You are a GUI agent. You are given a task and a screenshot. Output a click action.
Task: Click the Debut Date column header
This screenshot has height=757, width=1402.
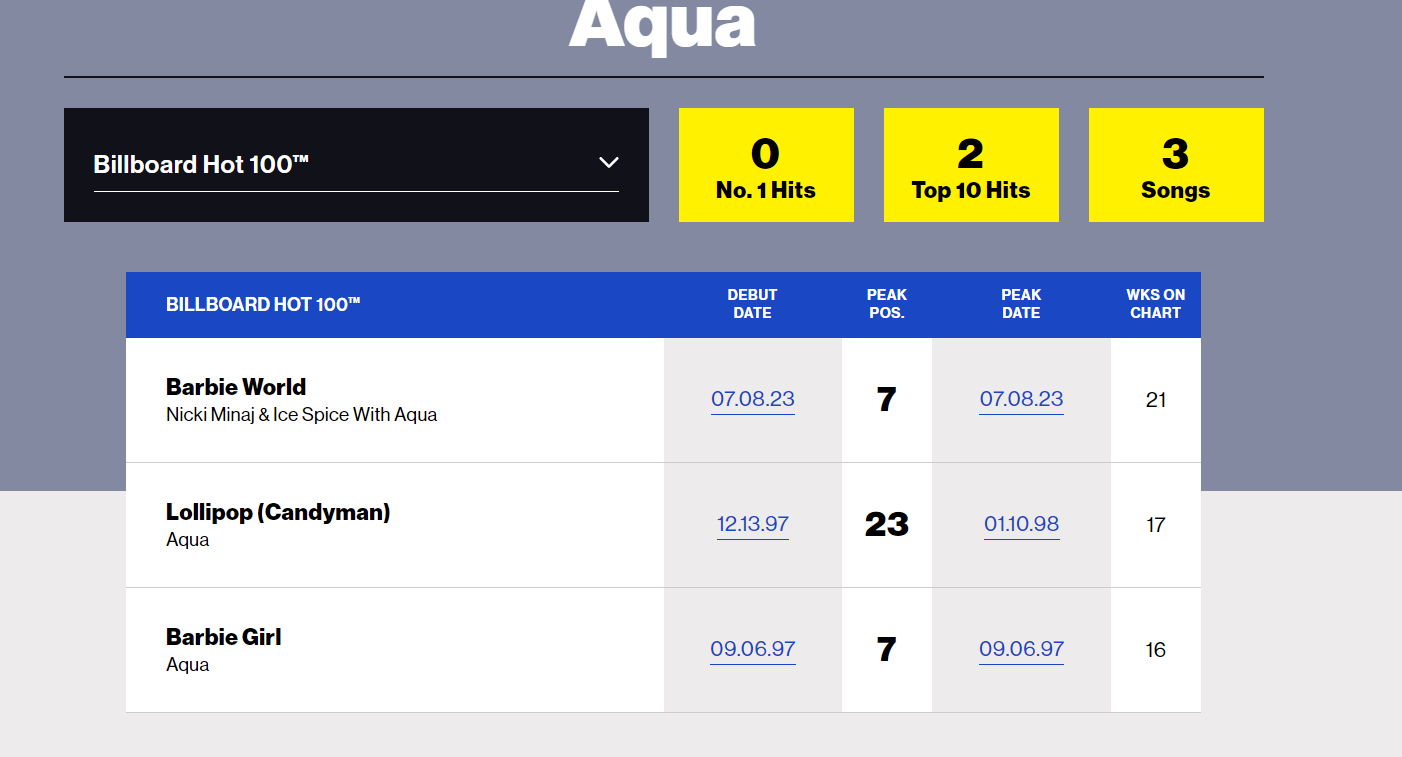pyautogui.click(x=752, y=304)
